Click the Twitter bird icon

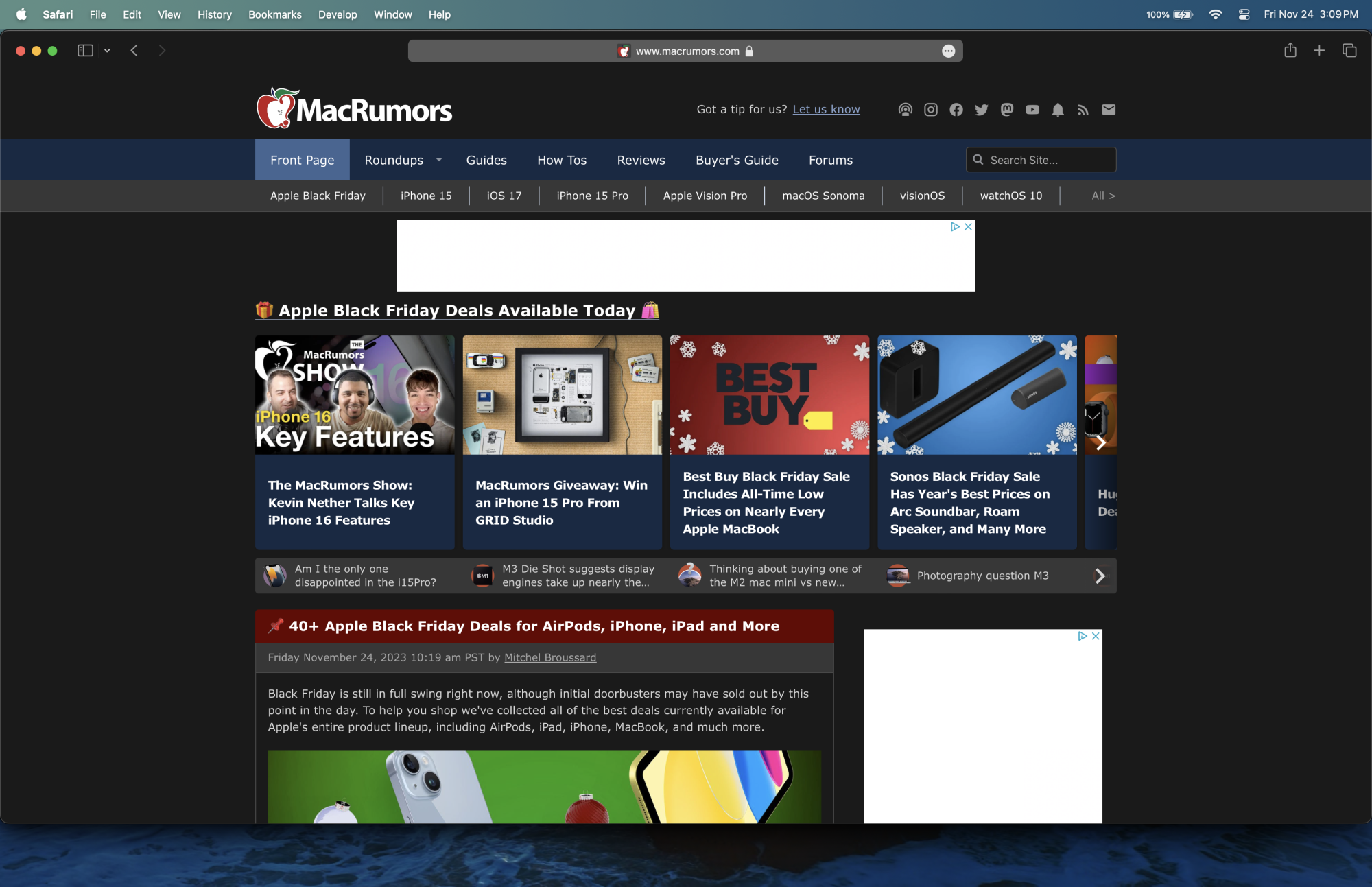[x=982, y=110]
